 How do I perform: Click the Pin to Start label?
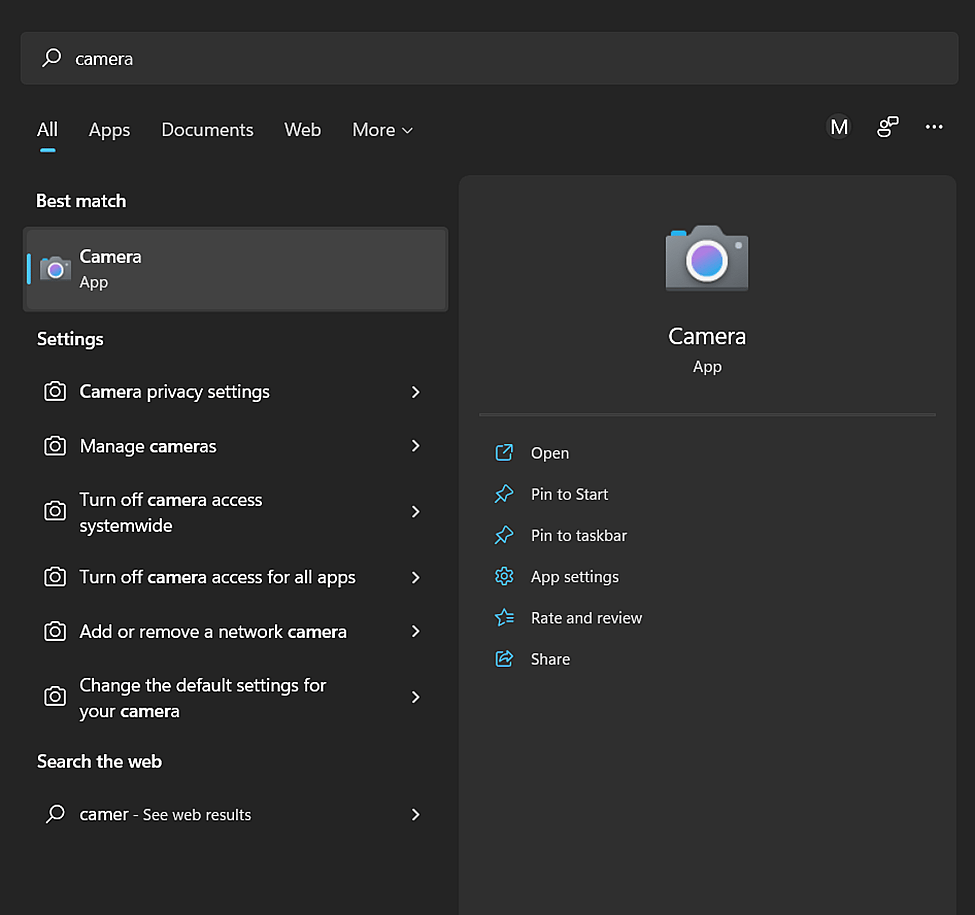tap(569, 494)
